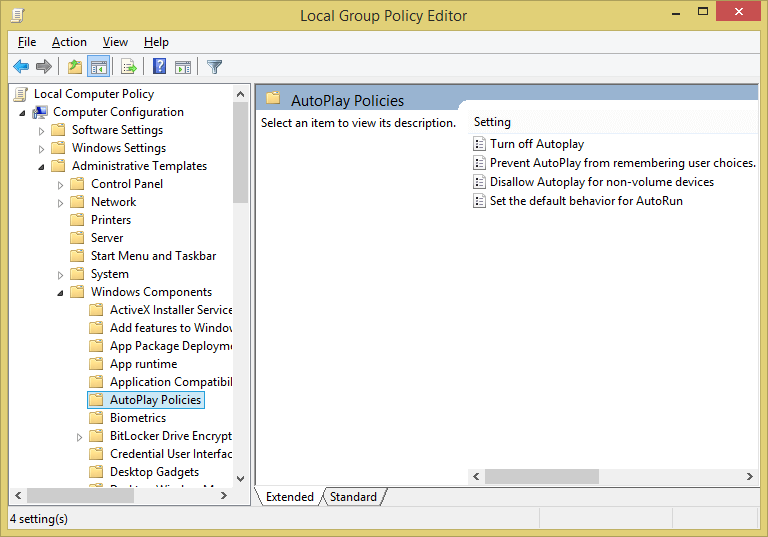Click the Up one level folder icon
768x537 pixels.
click(x=75, y=66)
